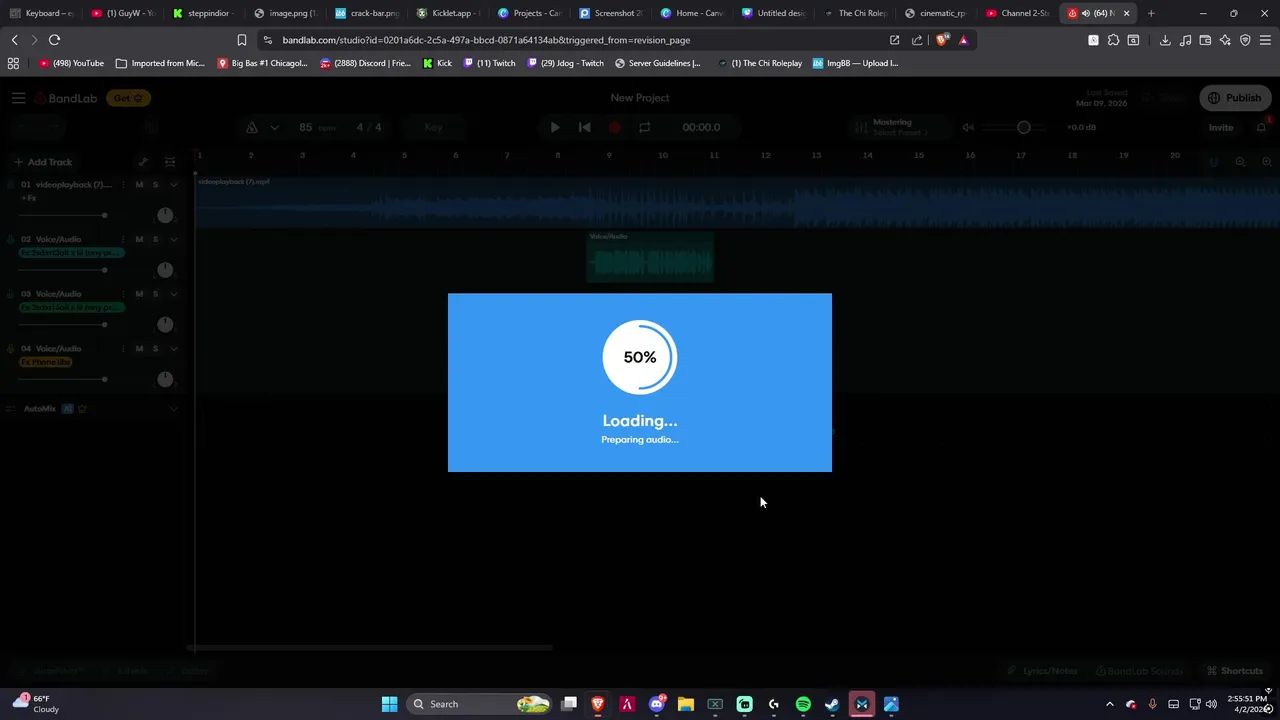This screenshot has width=1280, height=720.
Task: Zoom in the timeline
Action: click(x=1267, y=162)
